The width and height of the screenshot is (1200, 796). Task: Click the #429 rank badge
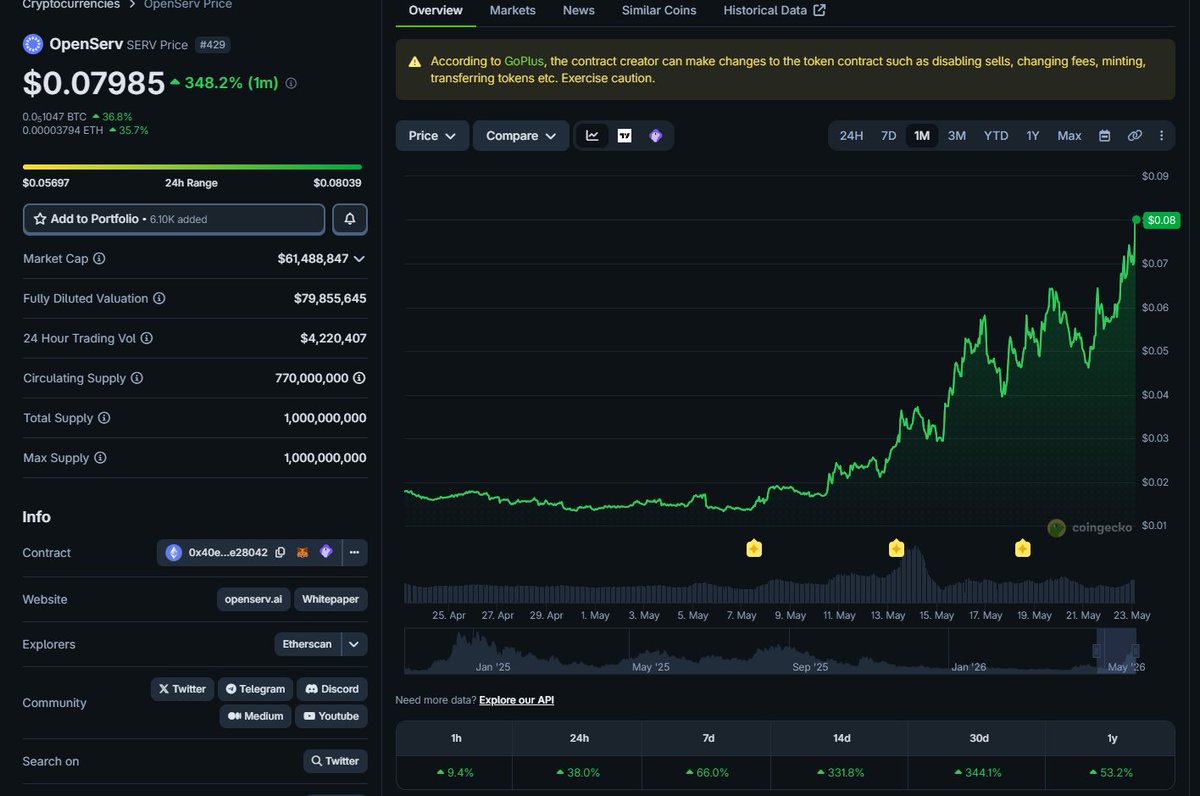coord(211,44)
